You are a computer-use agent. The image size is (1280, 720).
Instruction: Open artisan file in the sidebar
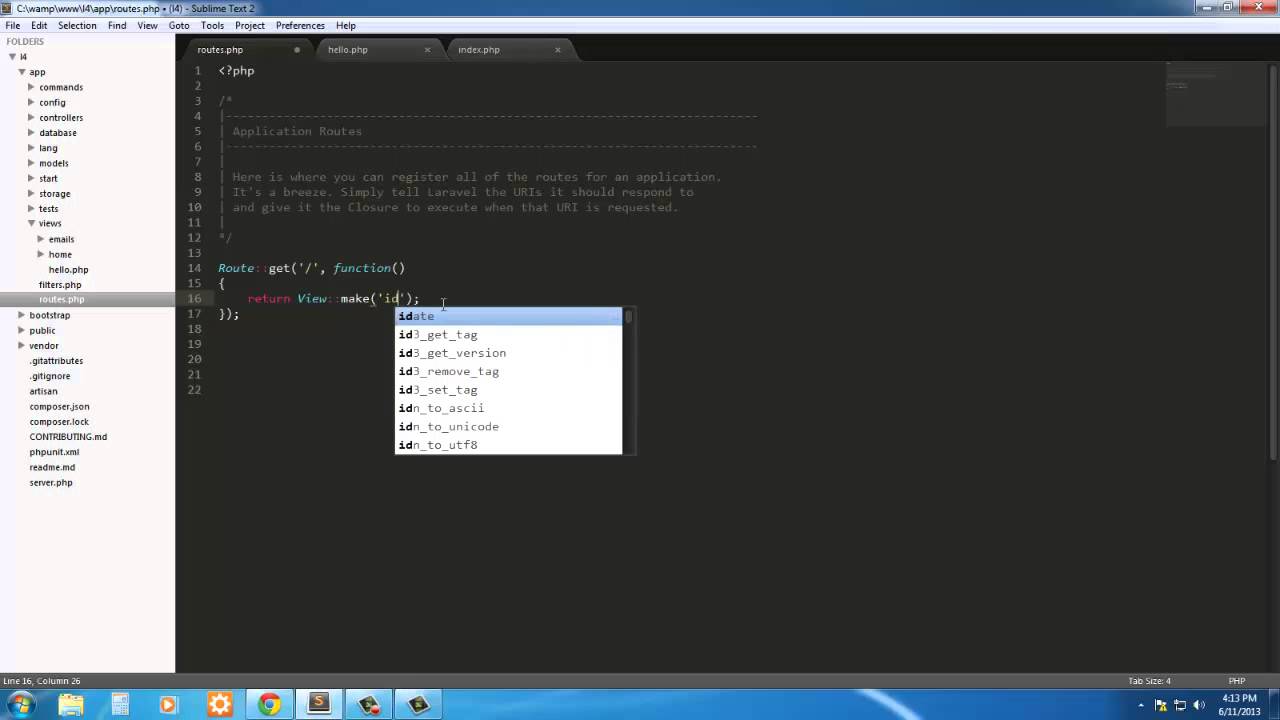43,391
